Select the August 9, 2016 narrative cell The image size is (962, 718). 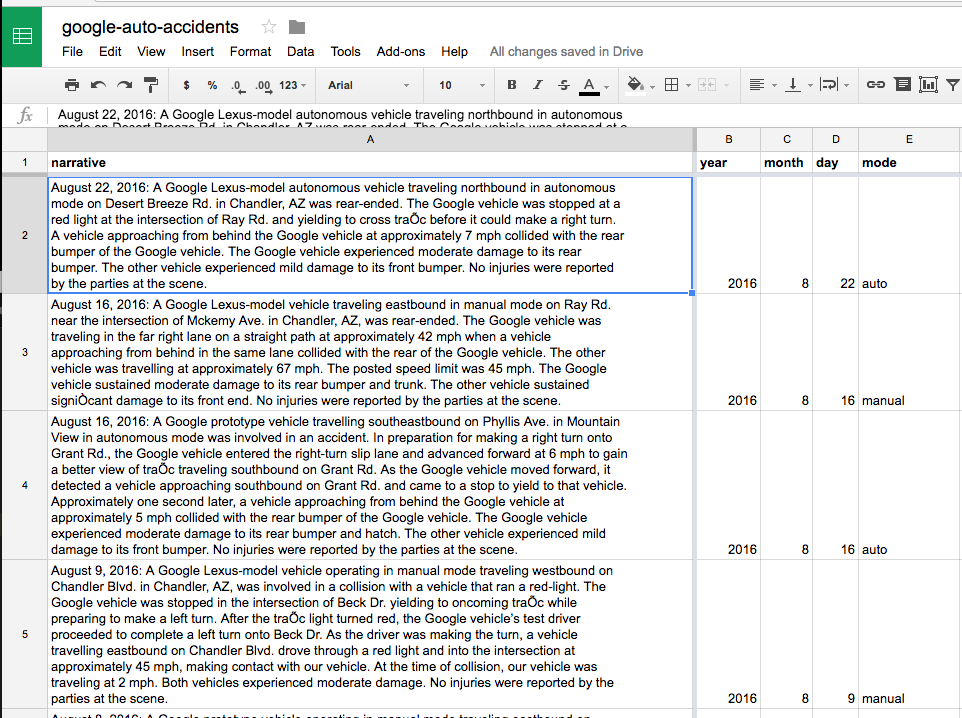pyautogui.click(x=371, y=635)
